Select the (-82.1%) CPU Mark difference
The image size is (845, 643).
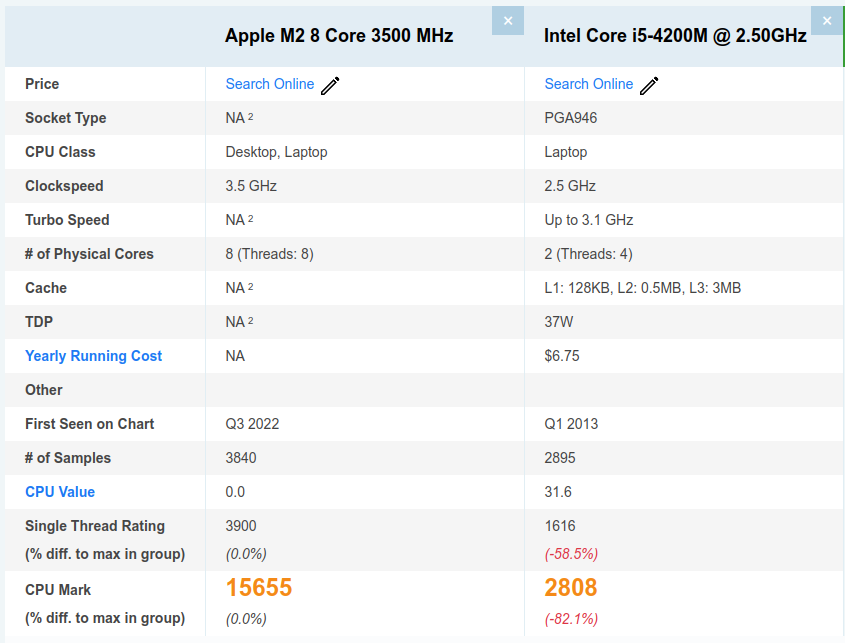coord(571,619)
